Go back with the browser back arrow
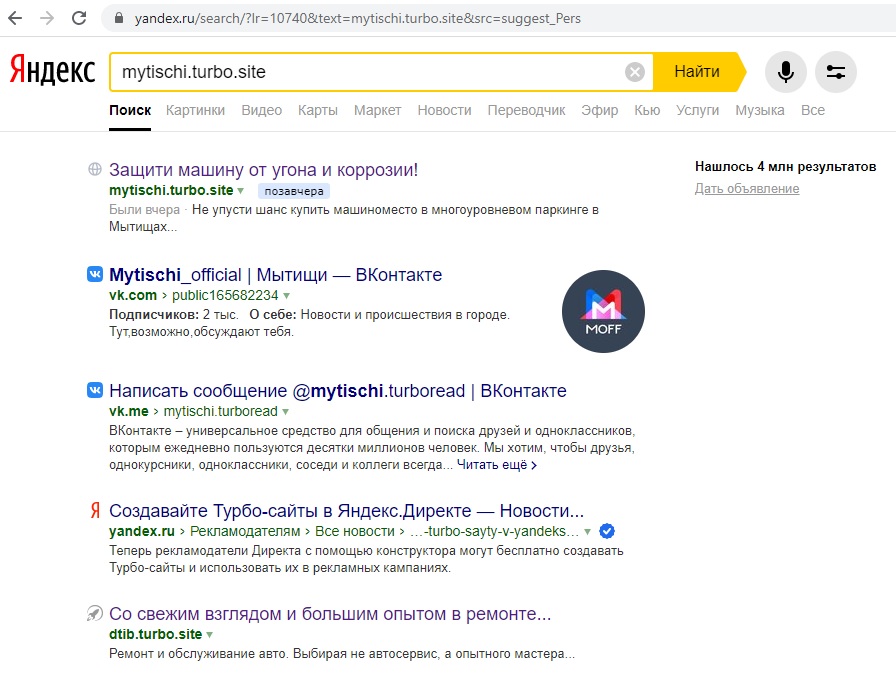The height and width of the screenshot is (680, 896). [15, 18]
